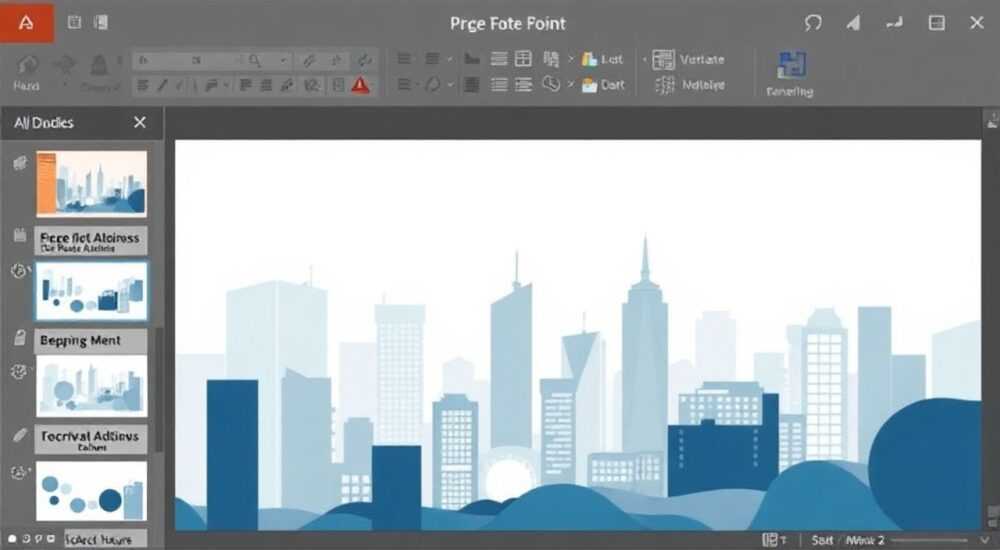Select the Bepping Ment section header
Image resolution: width=1000 pixels, height=550 pixels.
pyautogui.click(x=91, y=341)
